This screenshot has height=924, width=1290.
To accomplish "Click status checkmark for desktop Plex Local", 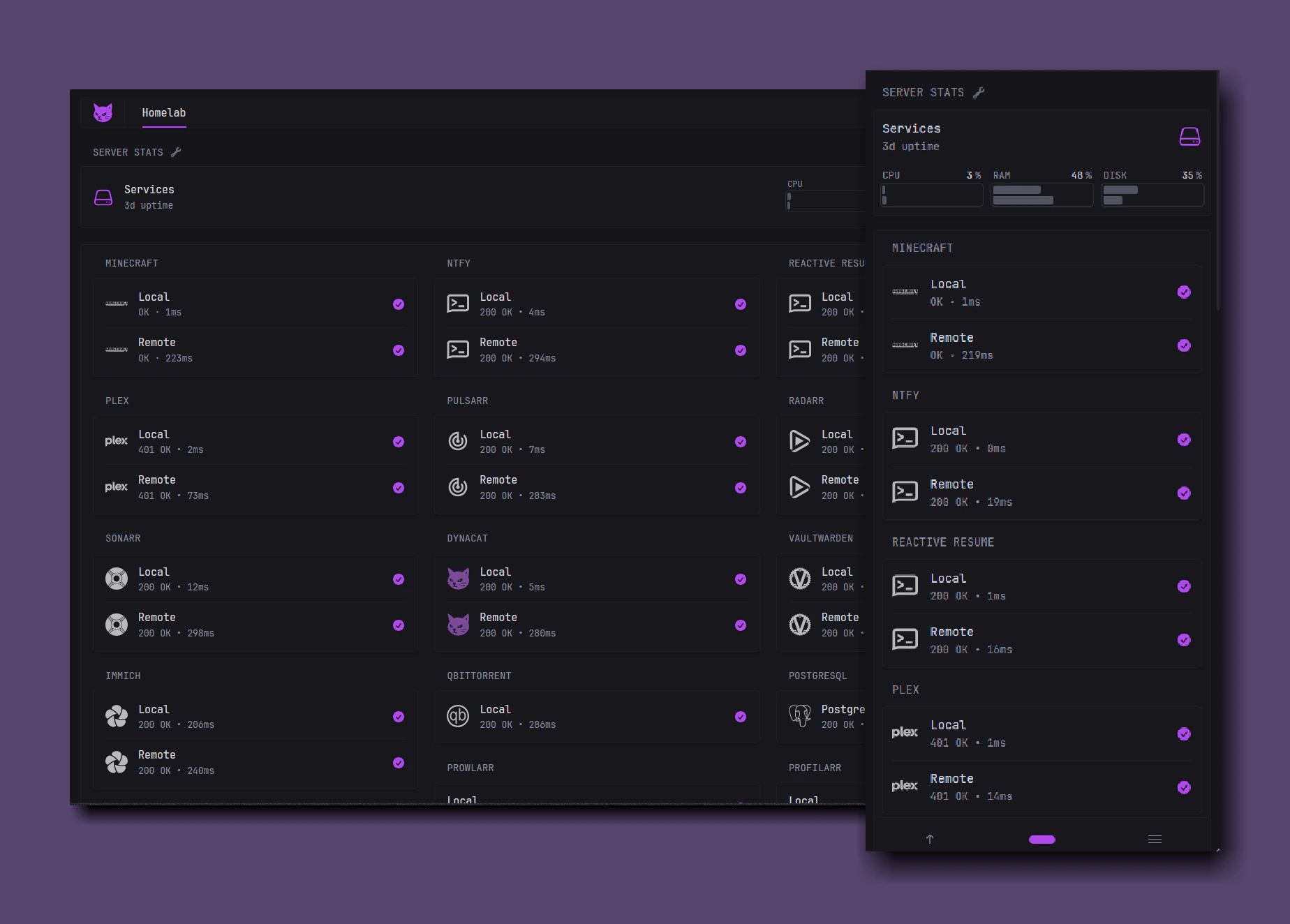I will click(x=399, y=442).
